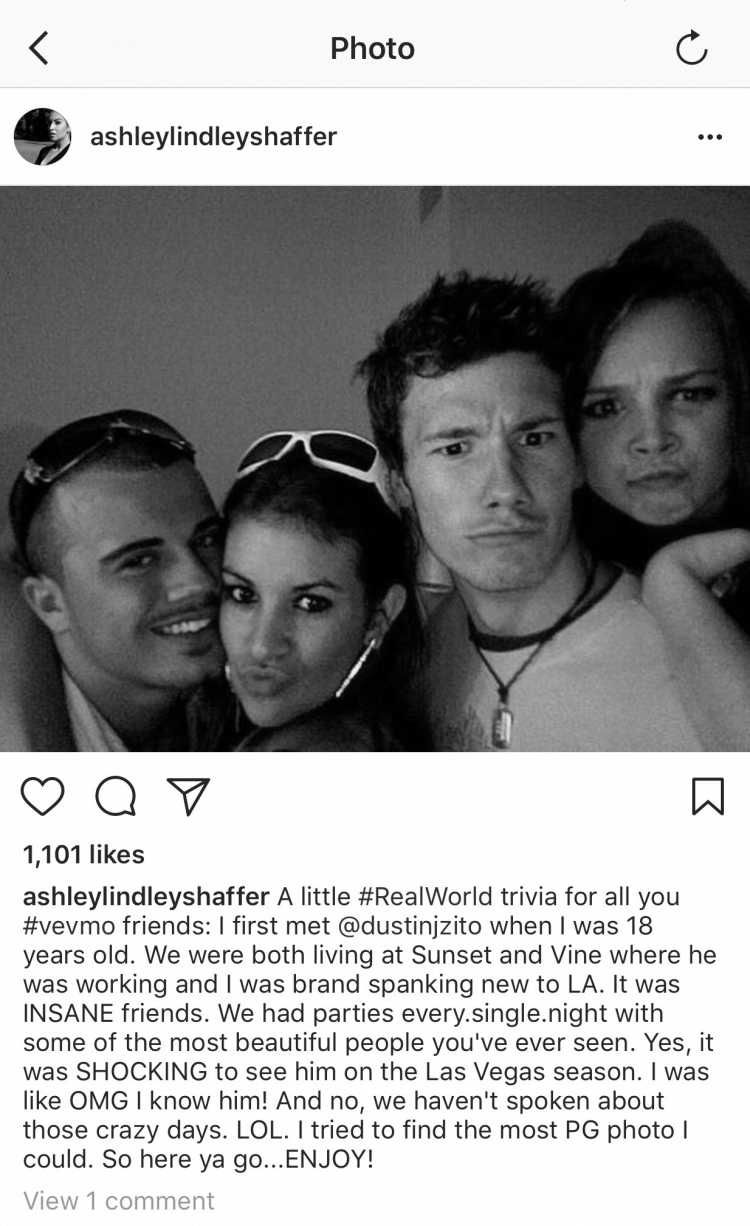Share the post via paper plane icon
This screenshot has width=750, height=1226.
coord(188,796)
